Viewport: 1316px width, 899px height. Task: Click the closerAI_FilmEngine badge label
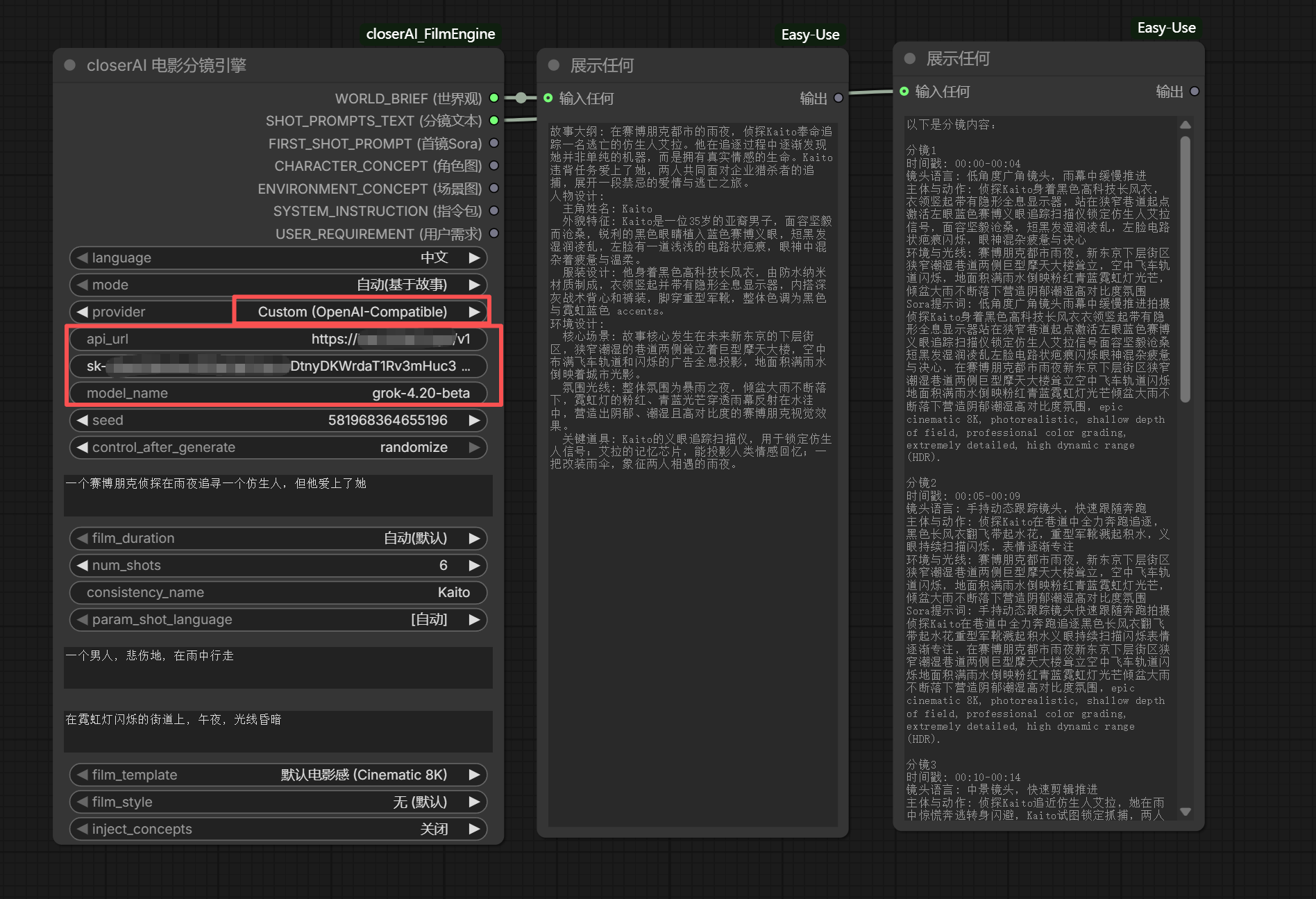click(430, 34)
